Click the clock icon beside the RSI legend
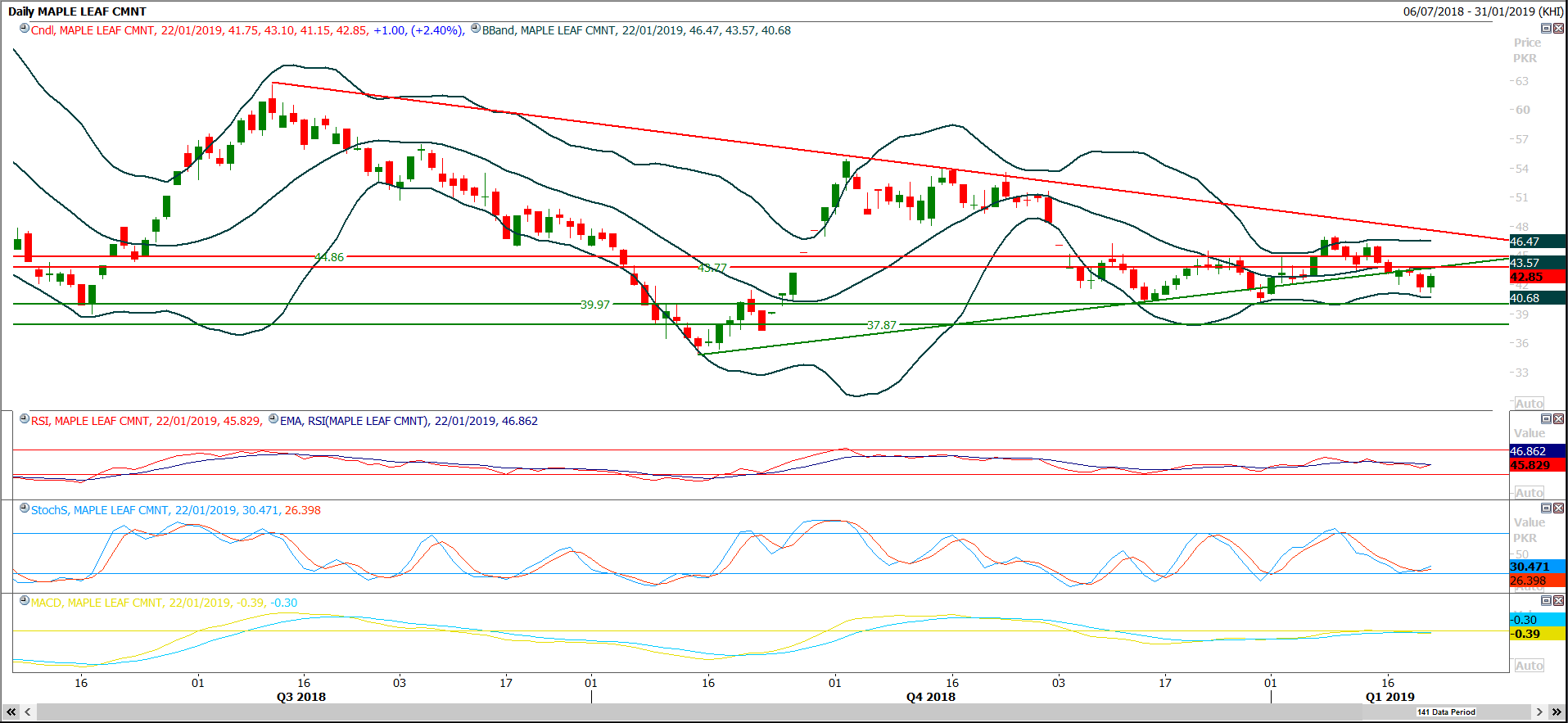The width and height of the screenshot is (1568, 723). click(25, 419)
